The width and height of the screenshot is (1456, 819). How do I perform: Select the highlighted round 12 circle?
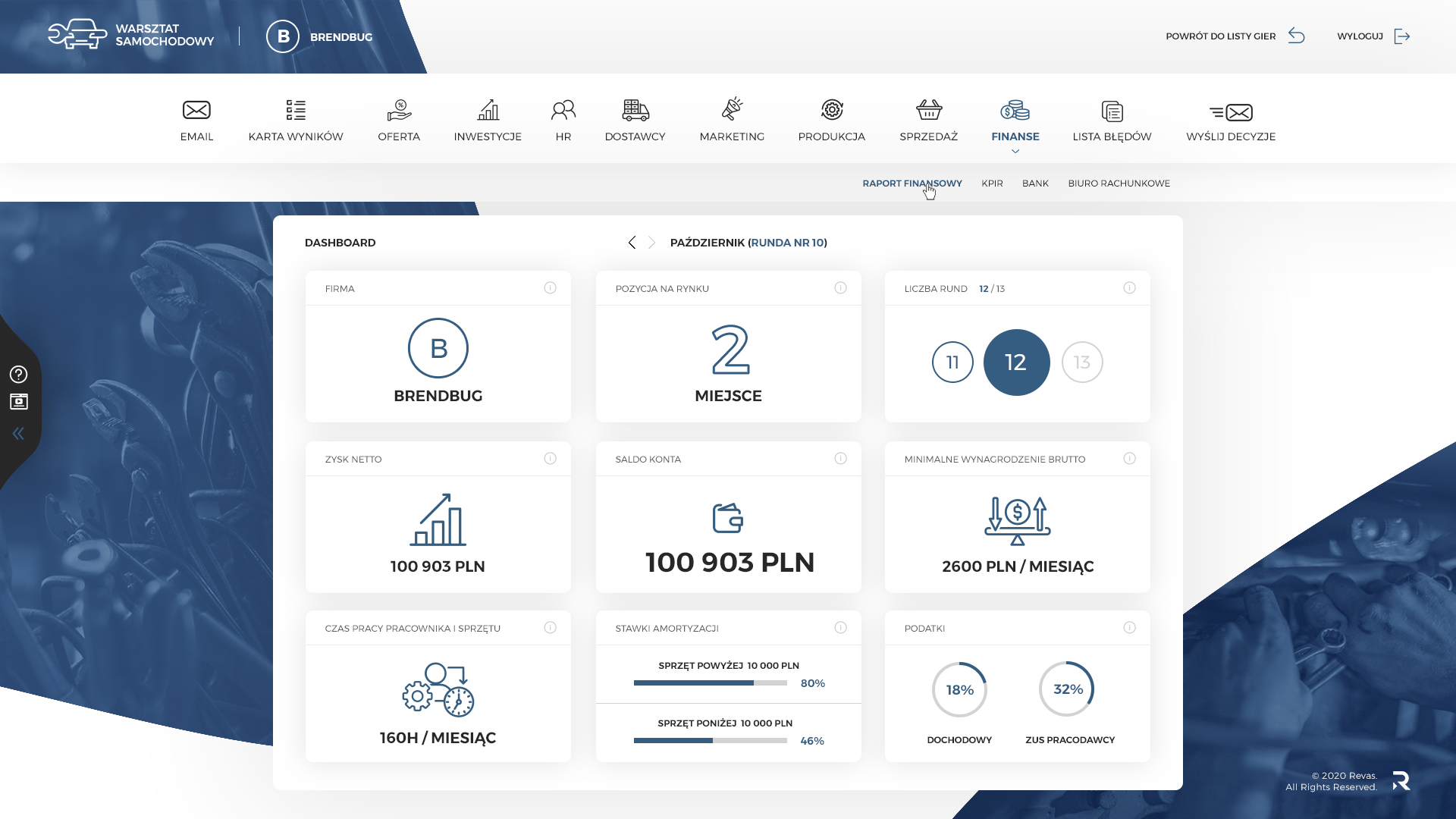click(x=1016, y=362)
